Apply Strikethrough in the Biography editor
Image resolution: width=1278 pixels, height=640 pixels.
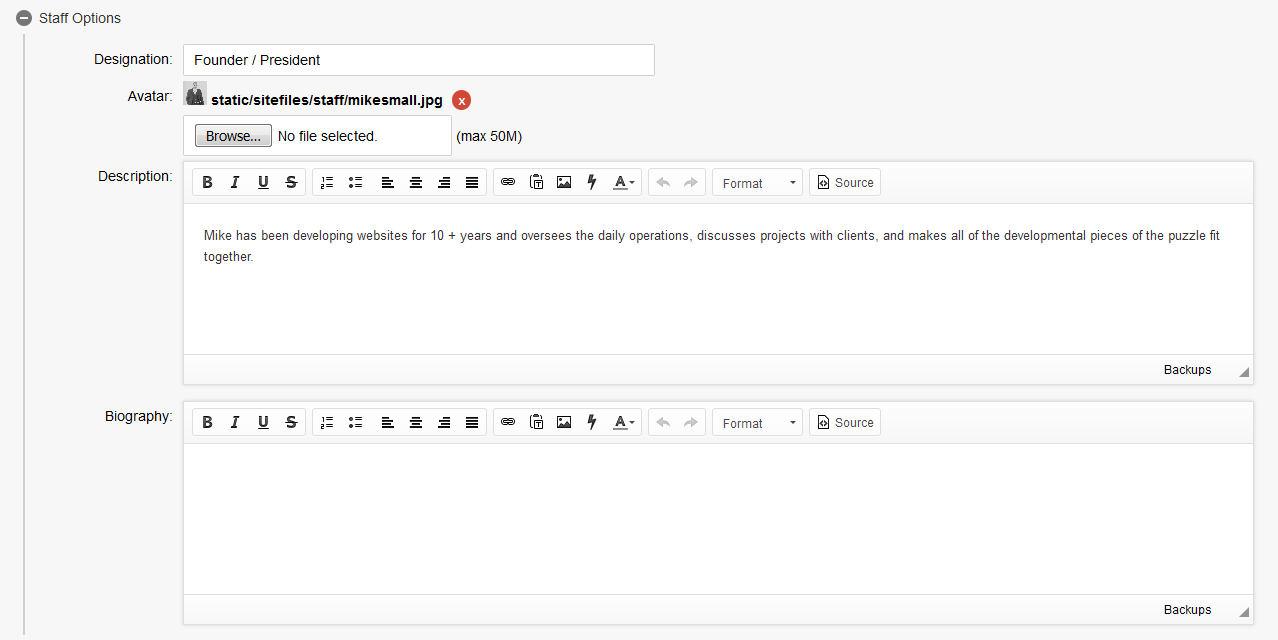point(291,422)
